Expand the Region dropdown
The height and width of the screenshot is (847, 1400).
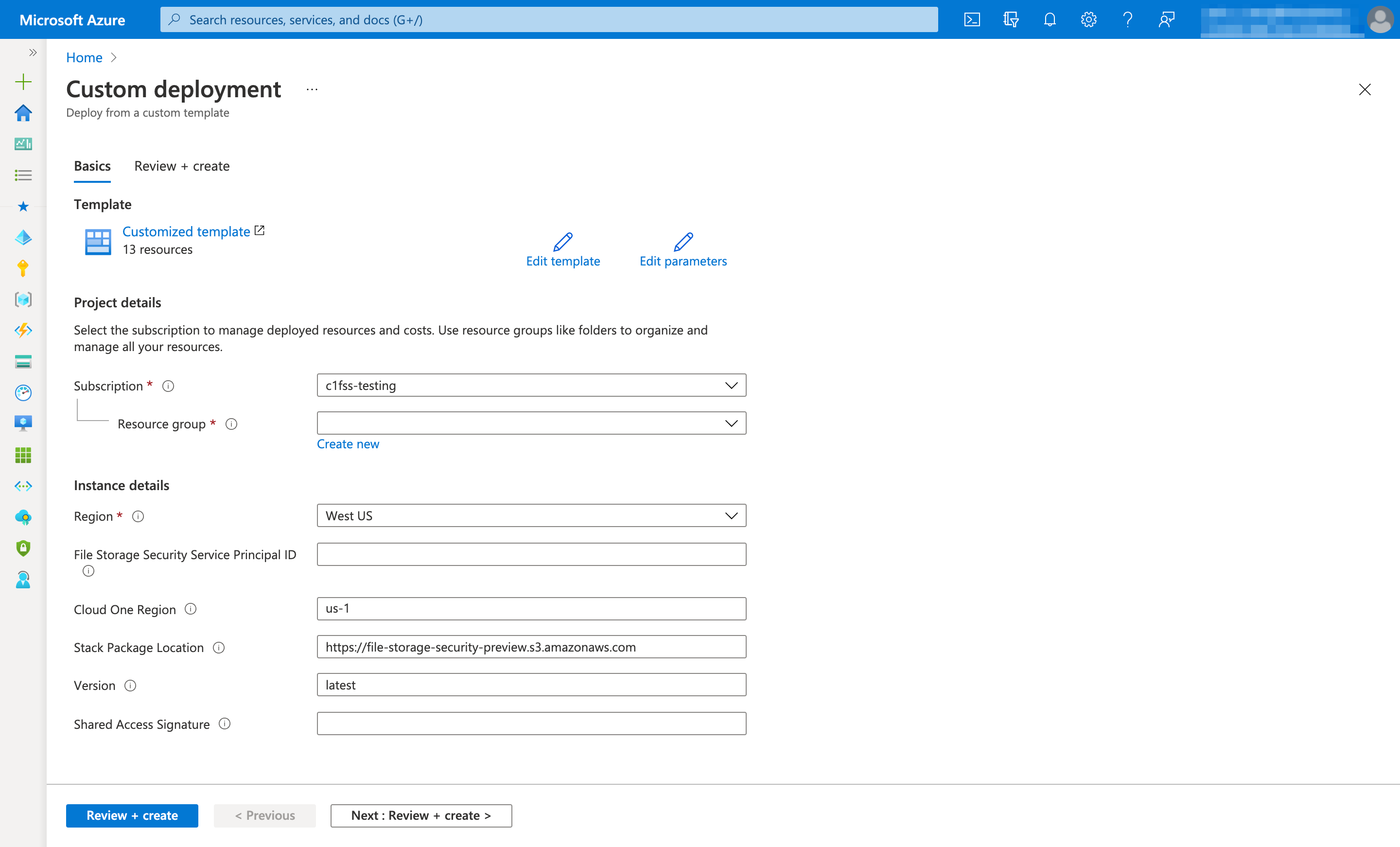point(531,515)
